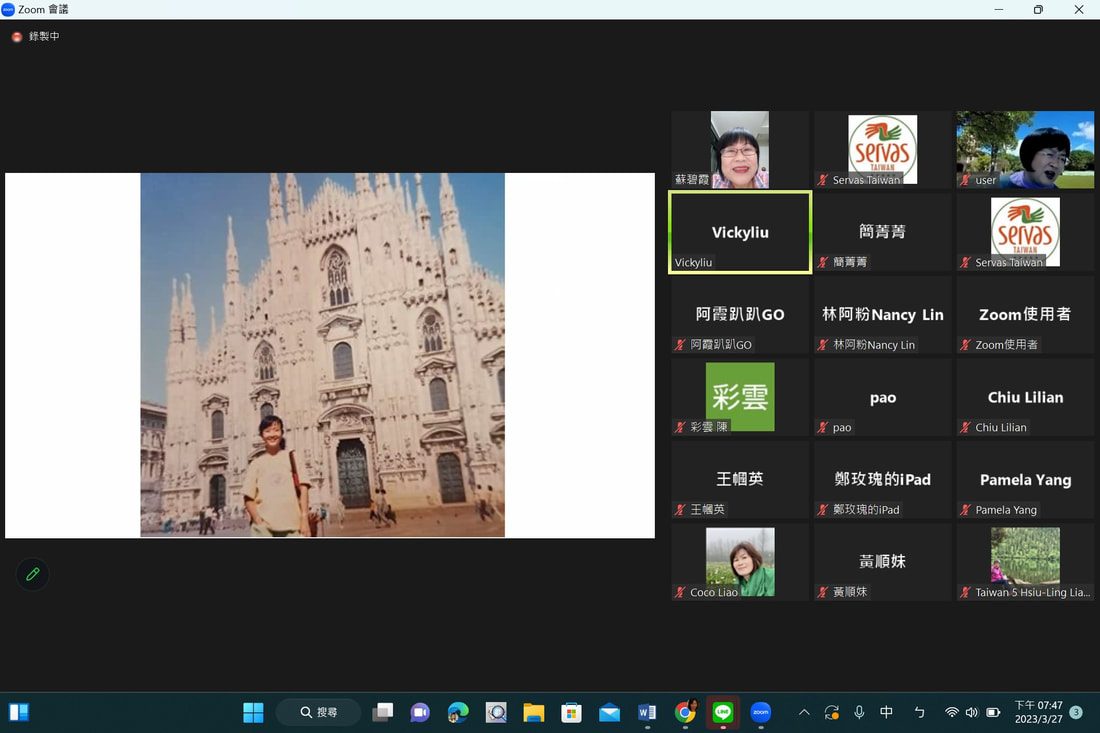The image size is (1100, 733).
Task: Select the 林阿粉Nancy Lin participant tile
Action: 883,315
